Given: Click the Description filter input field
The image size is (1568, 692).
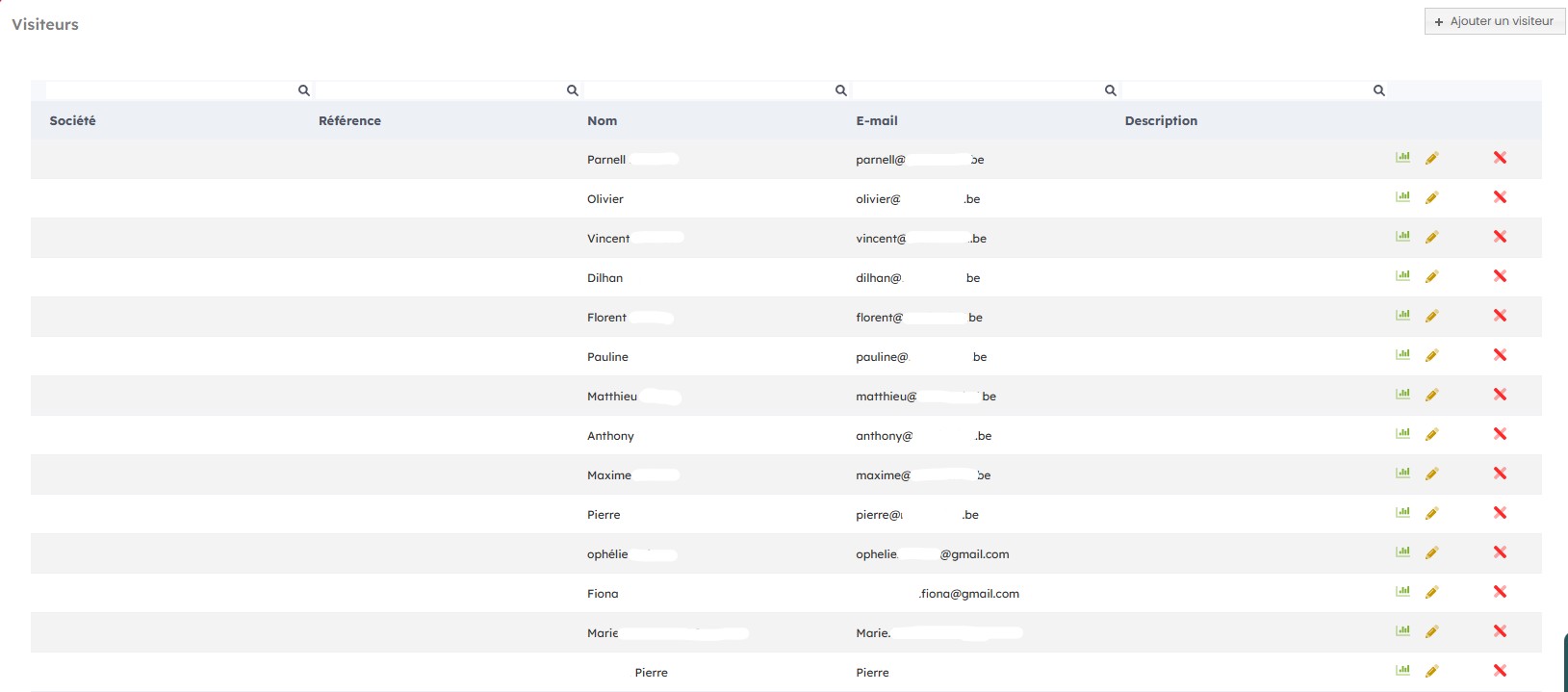Looking at the screenshot, I should [1246, 90].
